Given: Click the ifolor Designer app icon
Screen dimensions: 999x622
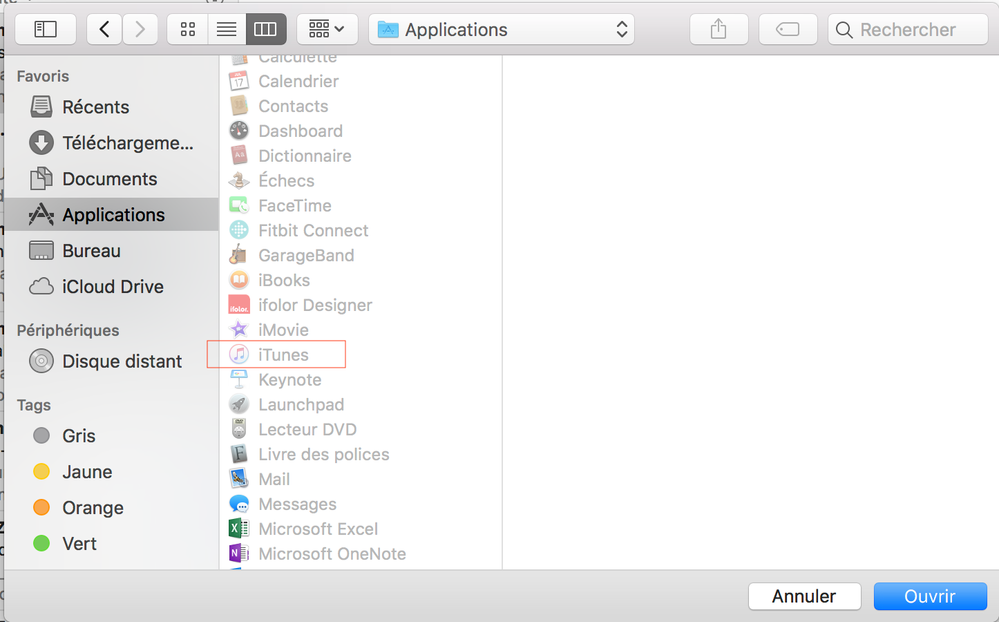Looking at the screenshot, I should [x=239, y=305].
